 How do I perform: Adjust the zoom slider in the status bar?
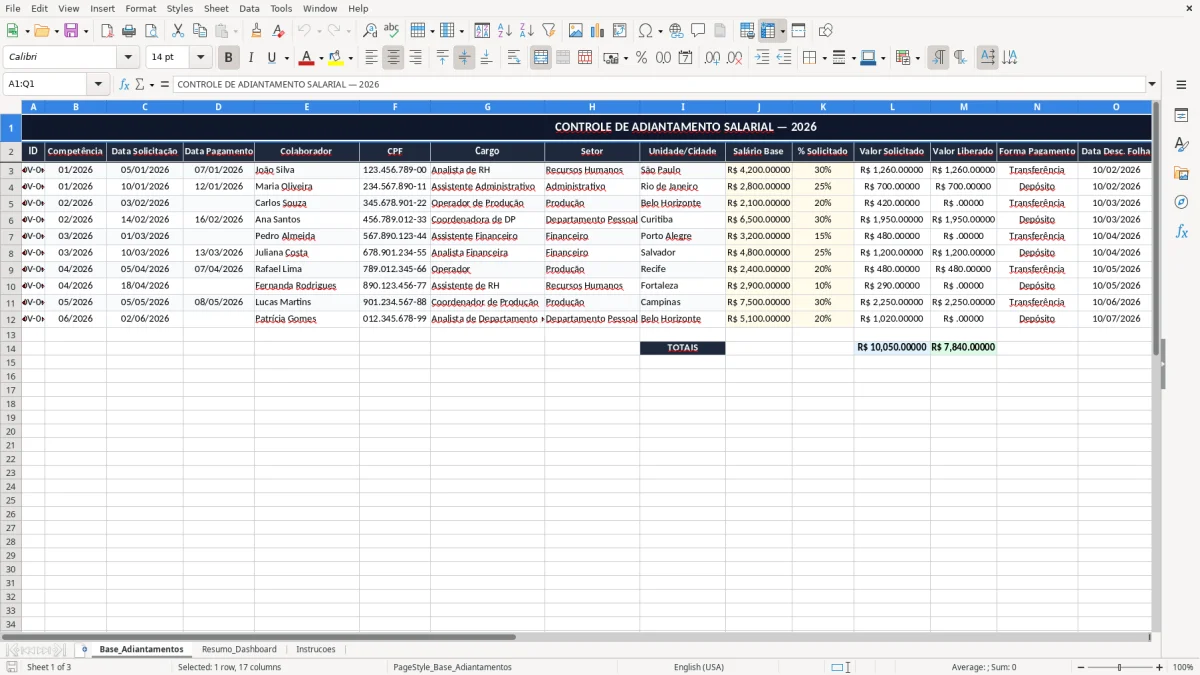pyautogui.click(x=1119, y=667)
